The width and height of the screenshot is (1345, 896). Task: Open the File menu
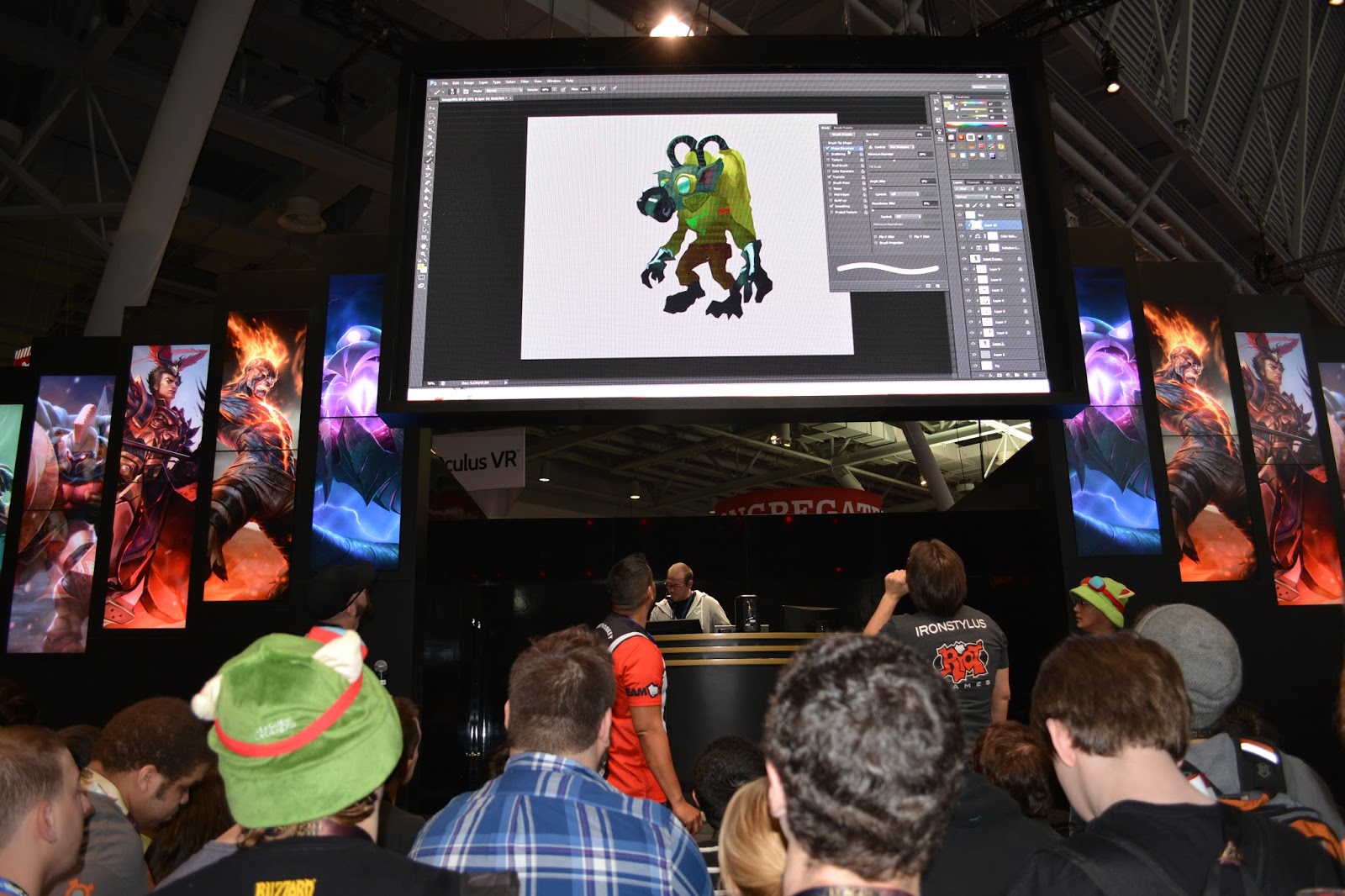[446, 82]
